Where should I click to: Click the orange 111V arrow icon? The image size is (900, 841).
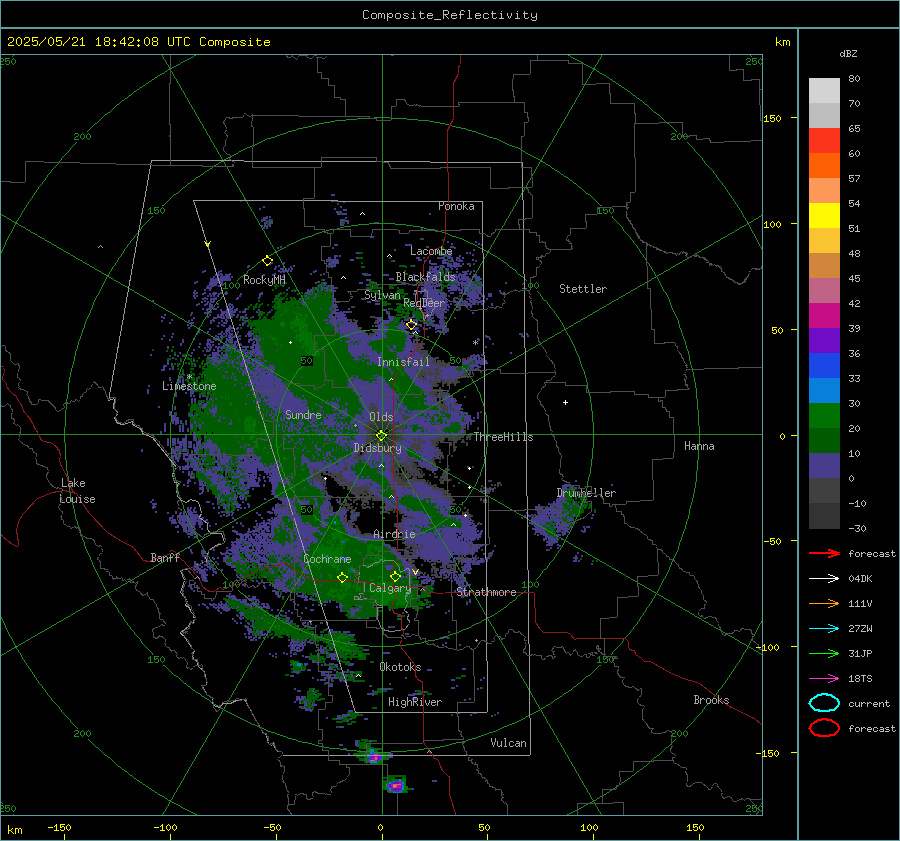[x=824, y=603]
